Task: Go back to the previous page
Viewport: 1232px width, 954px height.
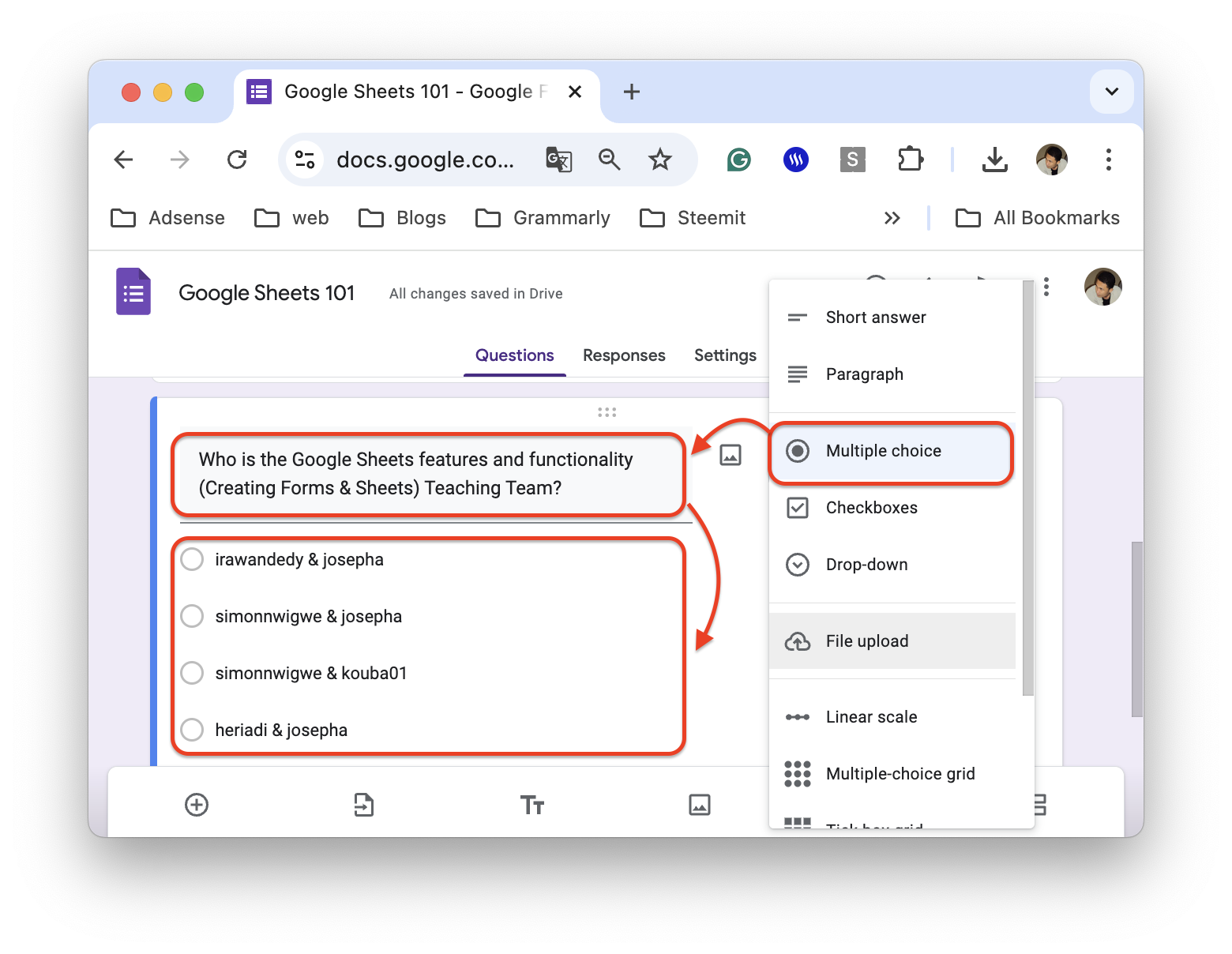Action: coord(124,160)
